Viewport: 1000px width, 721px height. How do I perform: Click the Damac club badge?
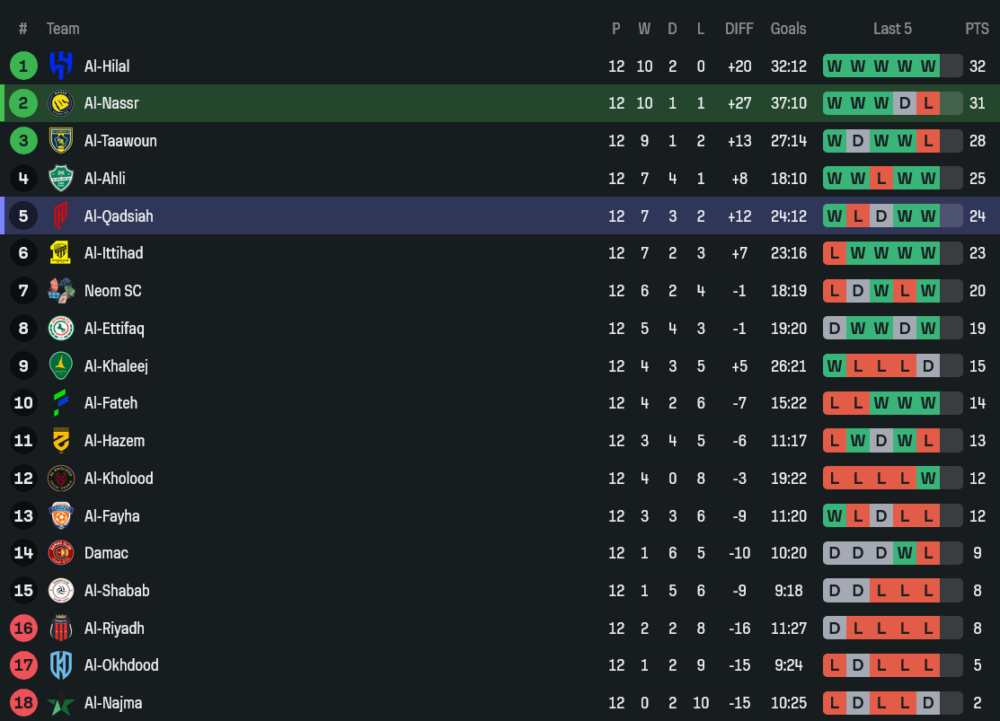tap(61, 553)
